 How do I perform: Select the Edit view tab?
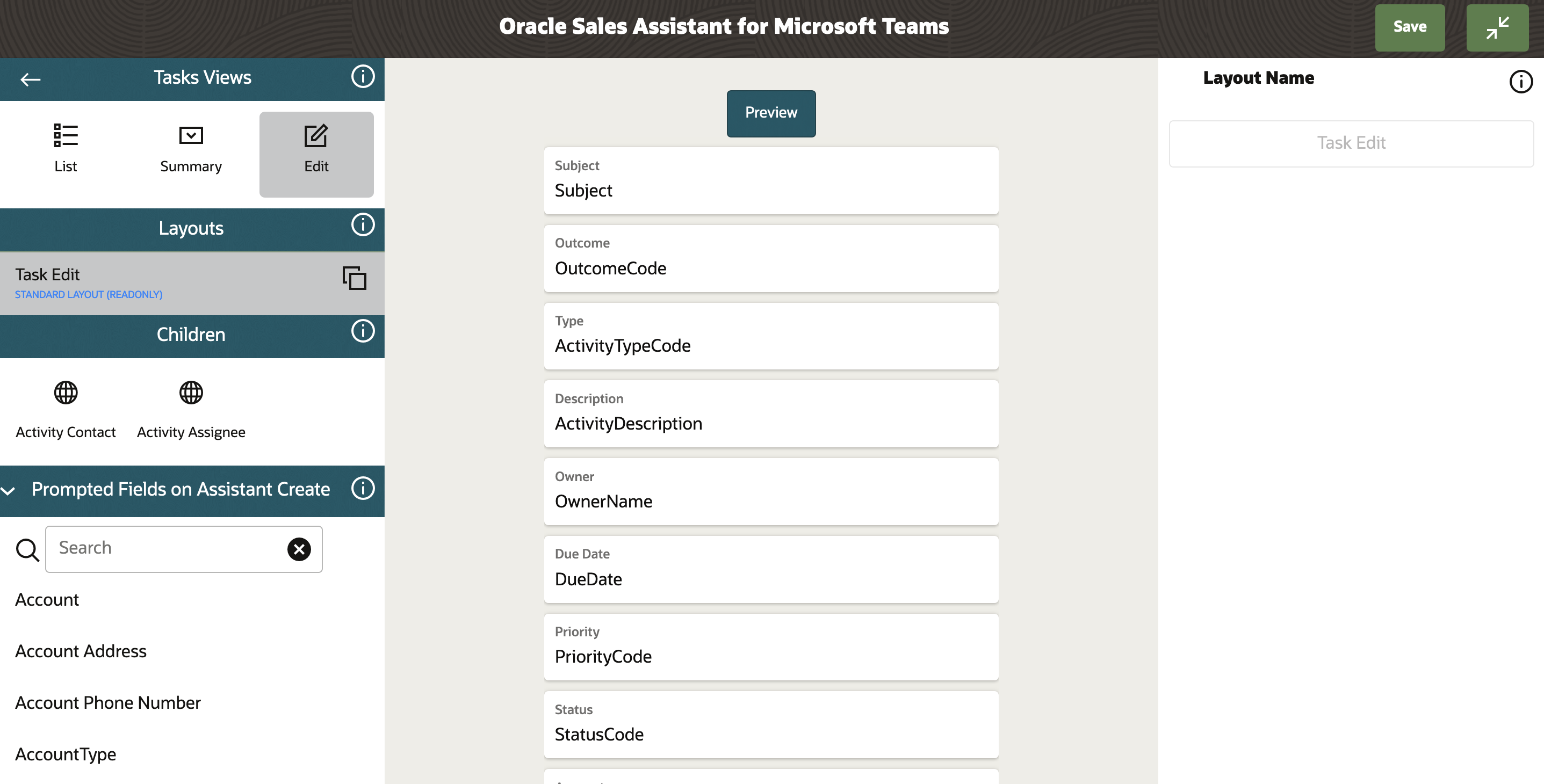[x=316, y=154]
